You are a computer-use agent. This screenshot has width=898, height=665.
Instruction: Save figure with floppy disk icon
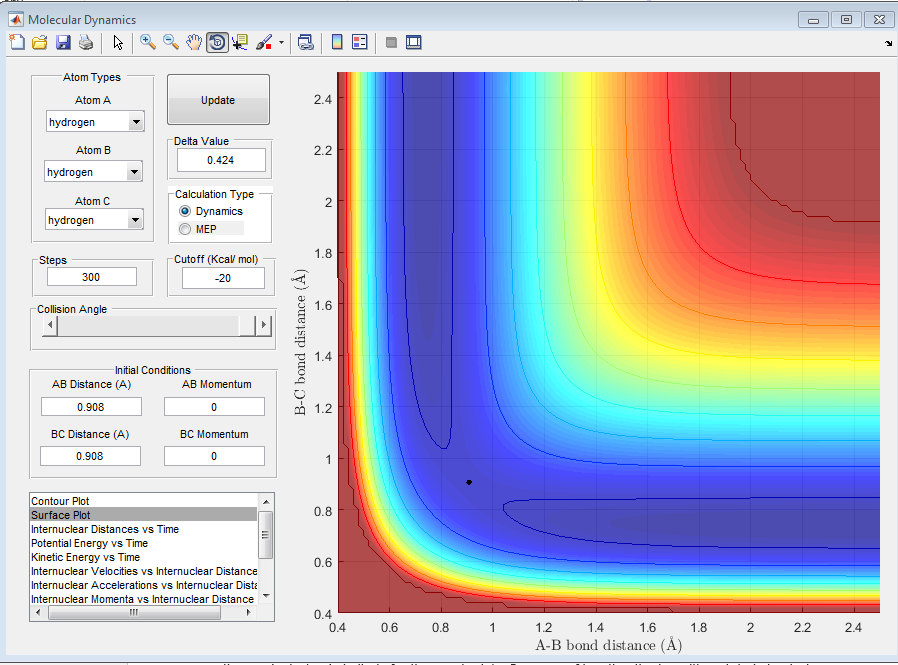tap(63, 42)
